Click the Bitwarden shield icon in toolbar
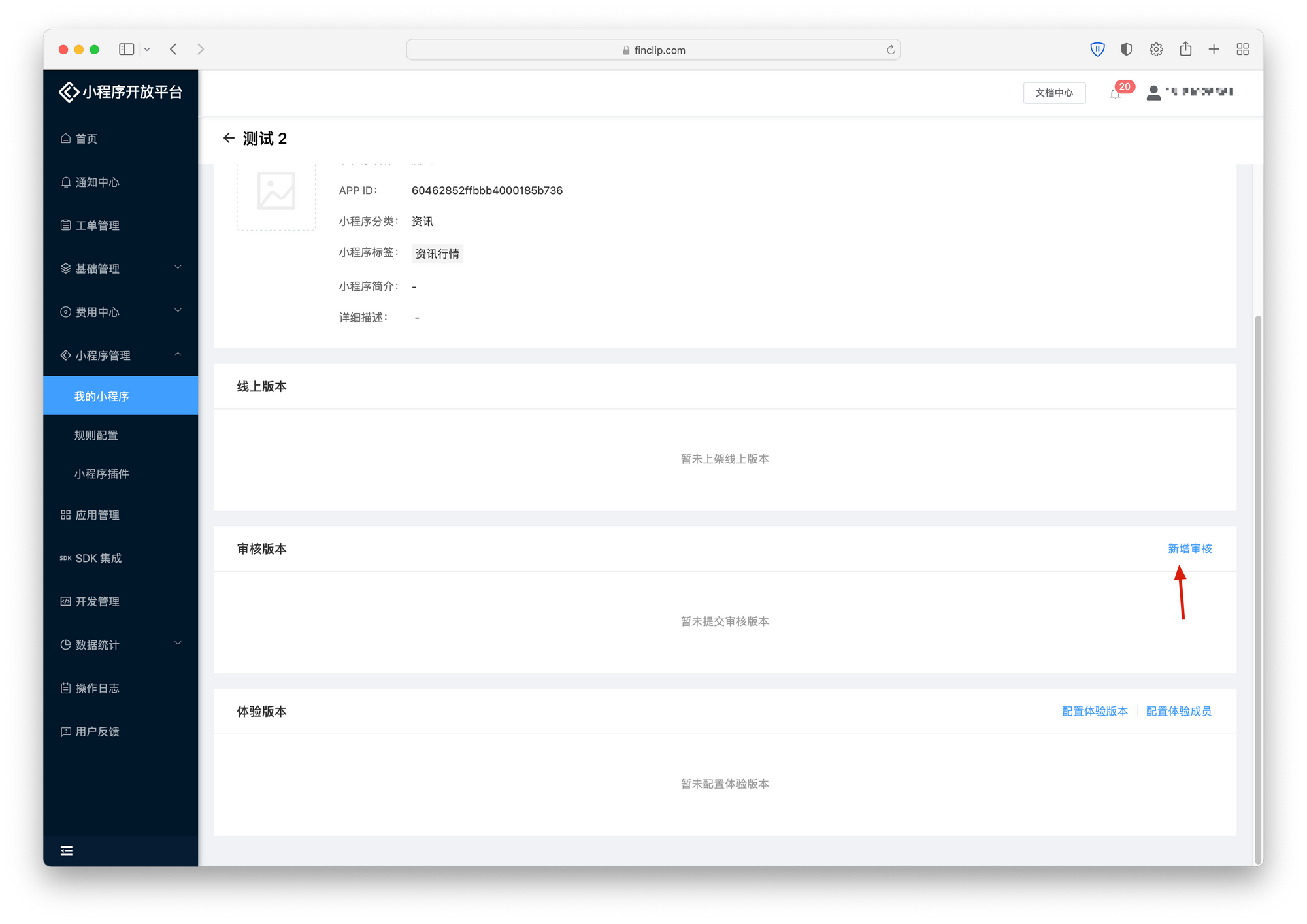The width and height of the screenshot is (1307, 924). [1097, 49]
